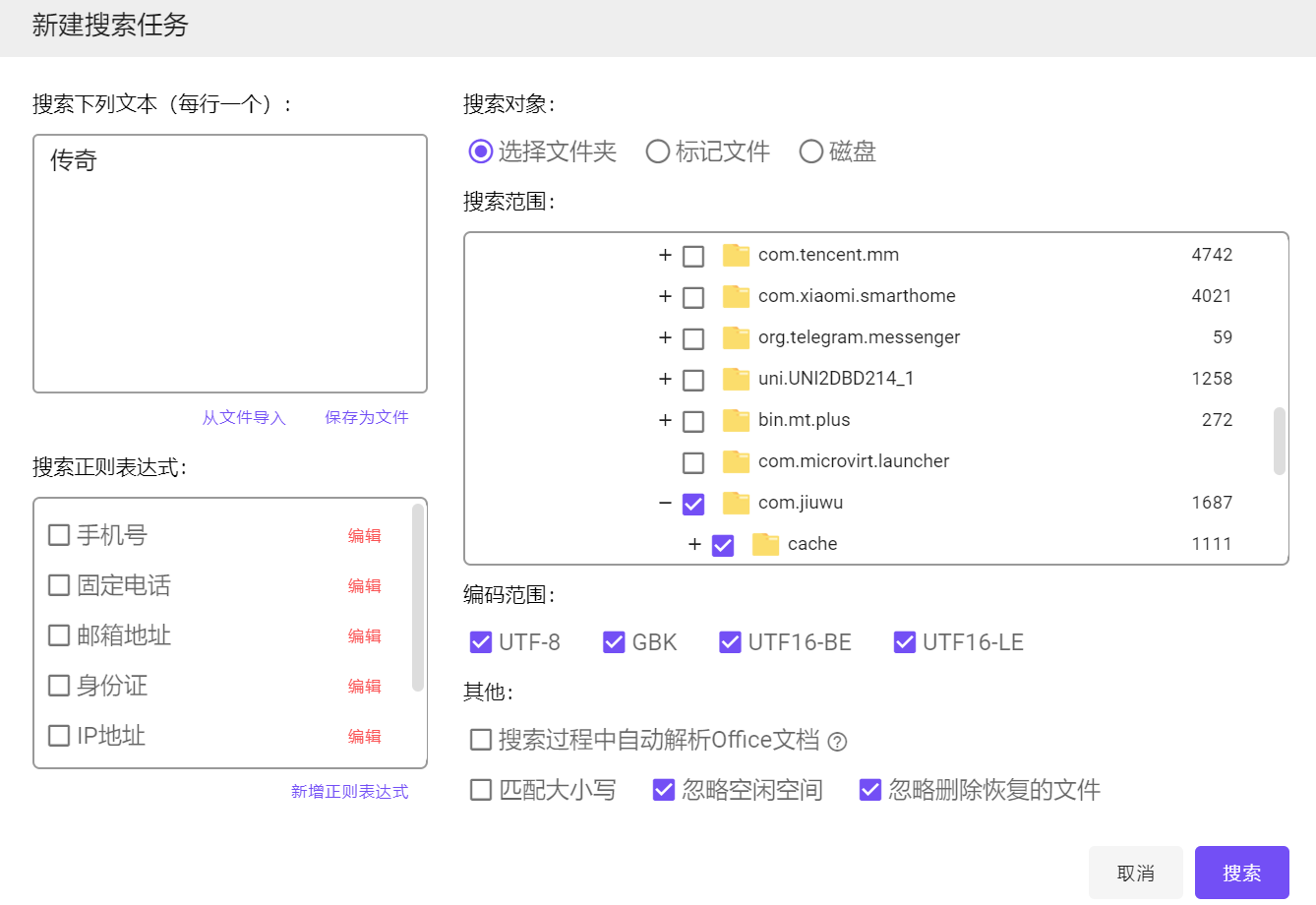Click the com.jiuwu folder icon
Viewport: 1316px width, 905px height.
(736, 503)
